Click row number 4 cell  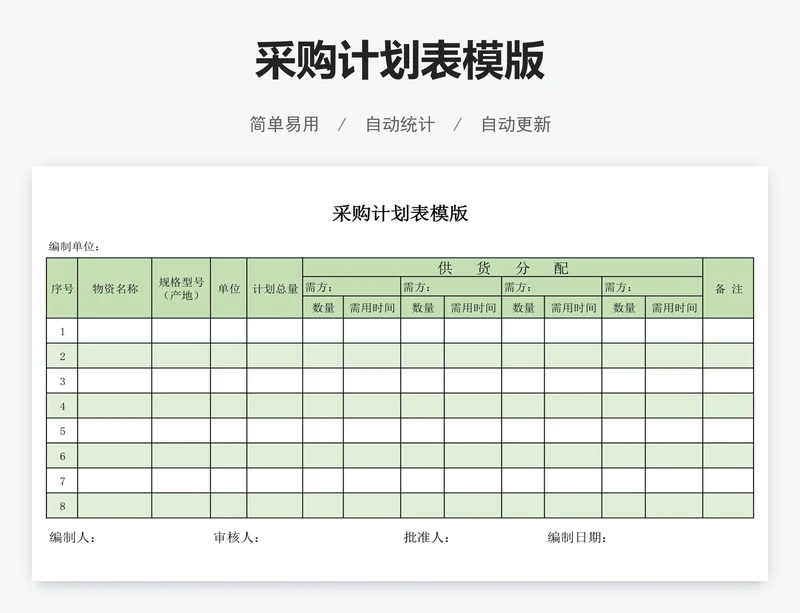click(62, 406)
